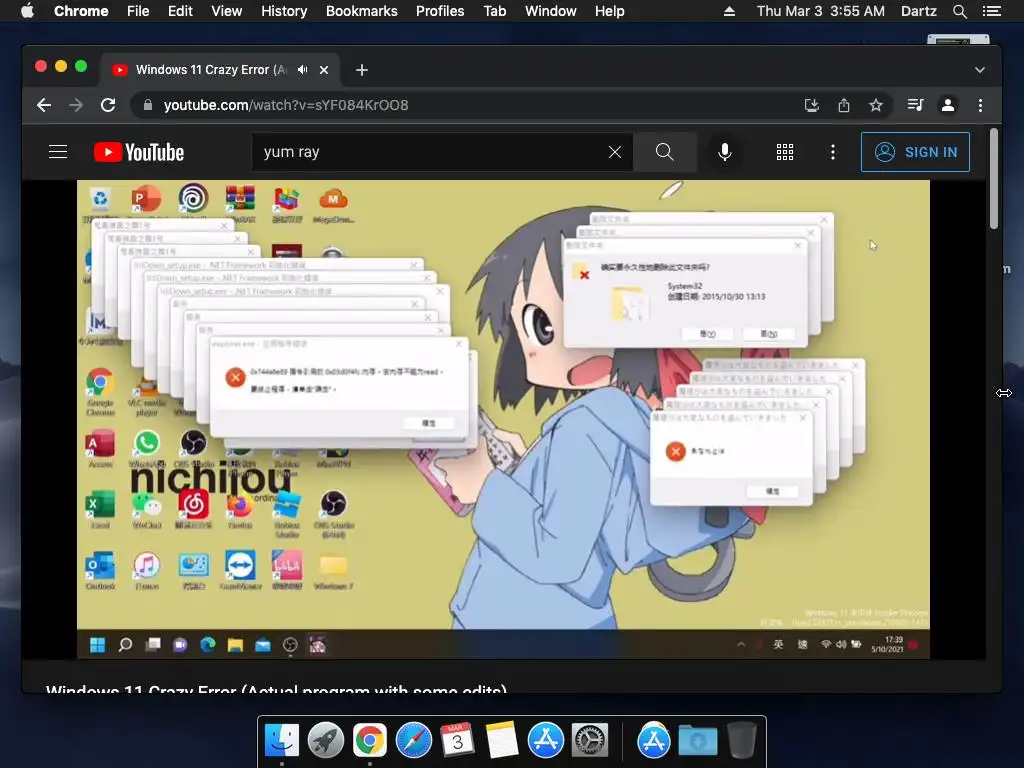Open Applications folder in the Dock
1024x768 pixels.
point(654,741)
